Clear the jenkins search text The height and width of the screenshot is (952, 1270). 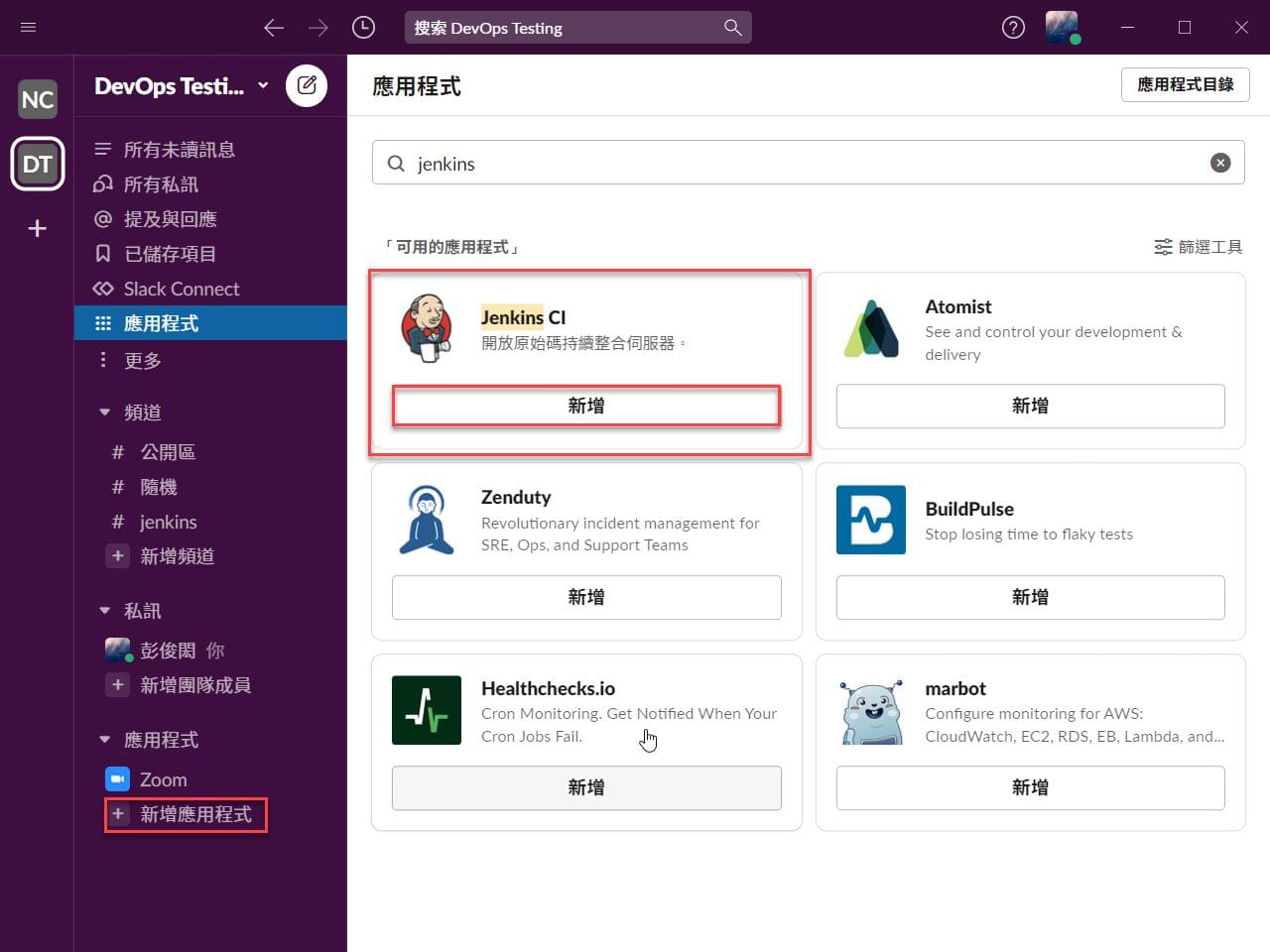pyautogui.click(x=1220, y=163)
